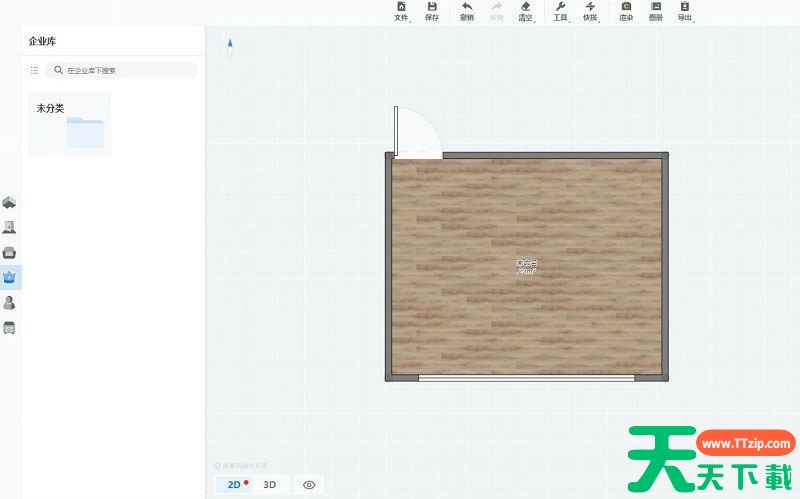
Task: Select the house structure sidebar icon
Action: (x=10, y=203)
